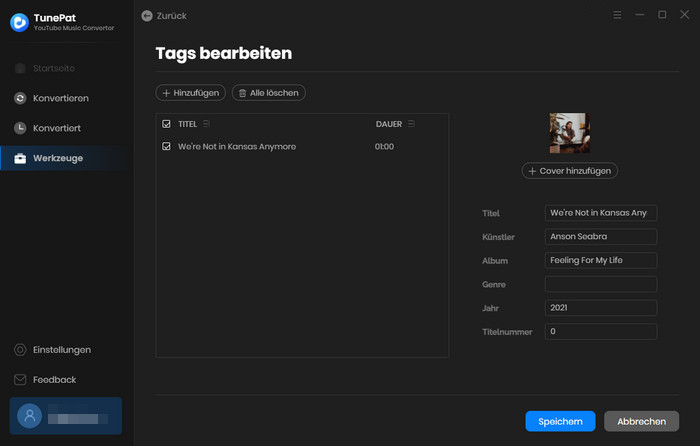
Task: Click the user account avatar icon
Action: click(x=29, y=416)
